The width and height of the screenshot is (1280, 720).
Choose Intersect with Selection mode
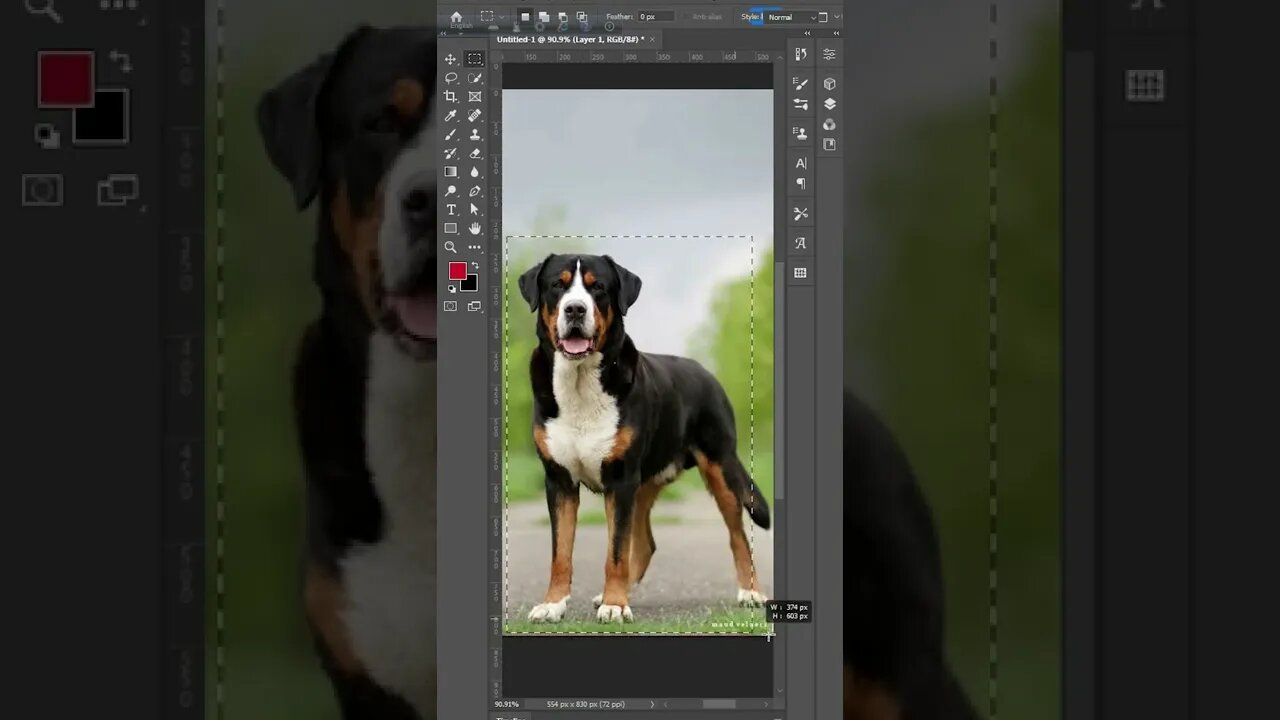[x=582, y=17]
